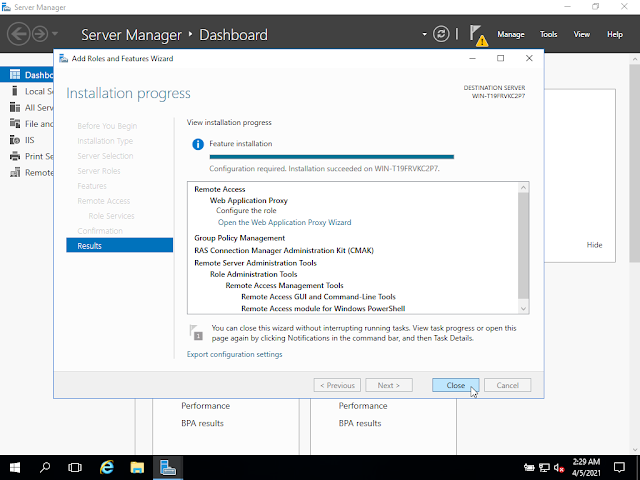The image size is (640, 480).
Task: Select 'Remote Server Administration Tools' row
Action: [255, 263]
